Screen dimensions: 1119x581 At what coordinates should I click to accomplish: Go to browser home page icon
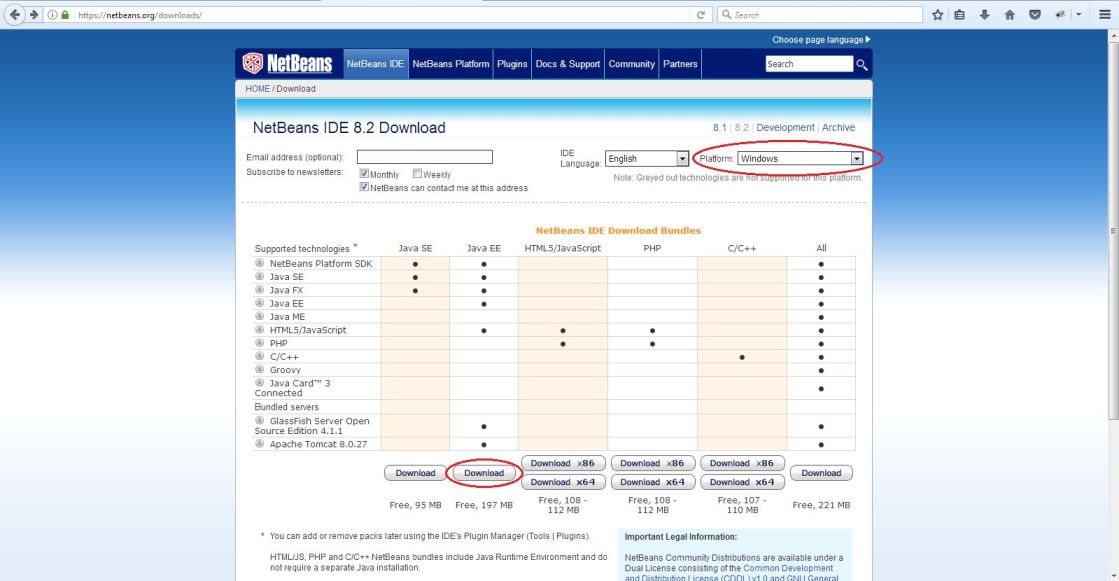[x=1010, y=14]
